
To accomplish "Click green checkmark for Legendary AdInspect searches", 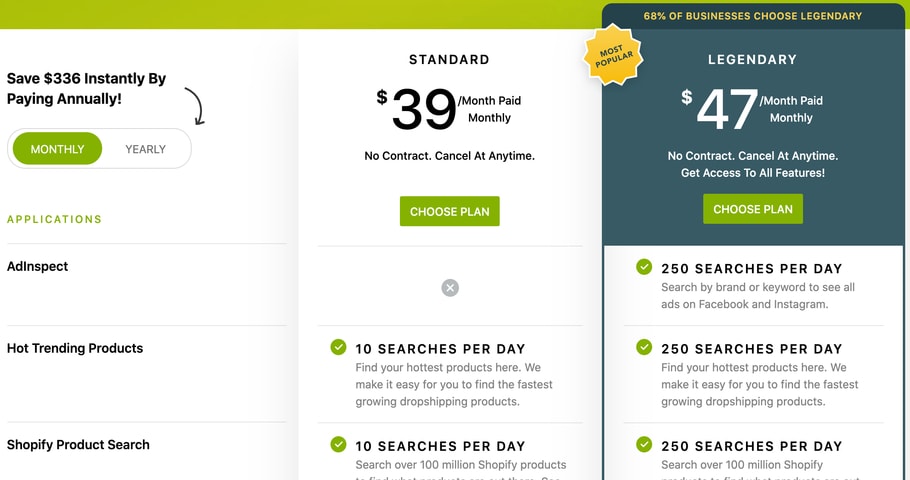I will (x=644, y=267).
